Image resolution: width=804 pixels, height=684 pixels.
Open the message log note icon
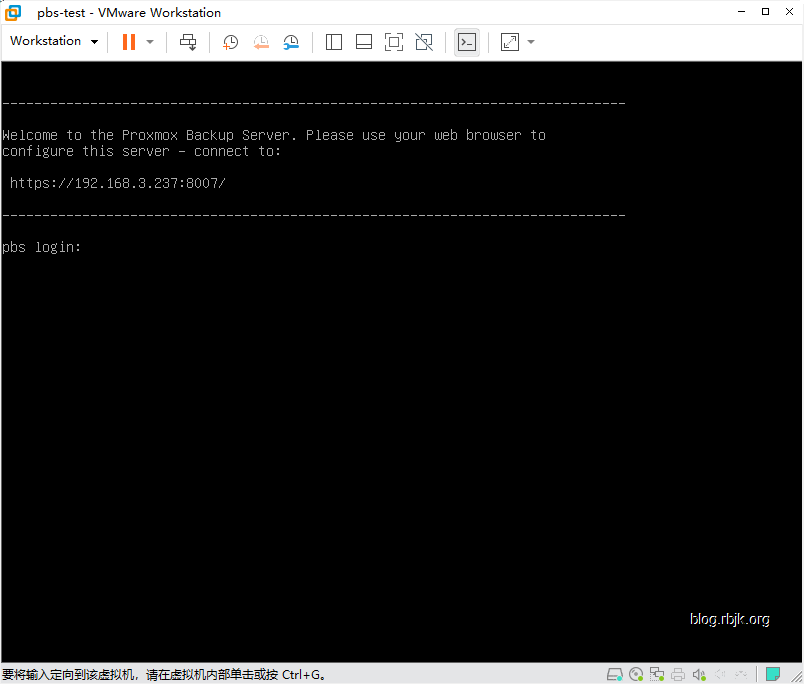pyautogui.click(x=773, y=675)
